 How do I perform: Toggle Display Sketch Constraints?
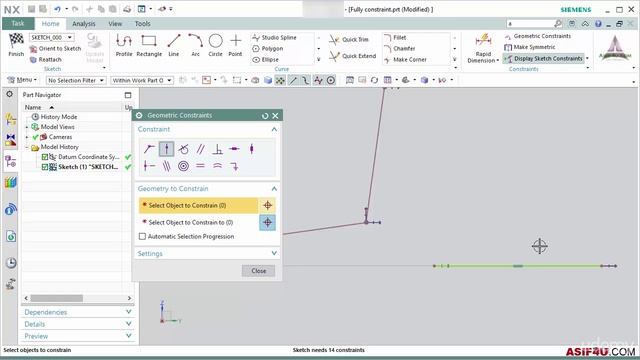pyautogui.click(x=544, y=58)
